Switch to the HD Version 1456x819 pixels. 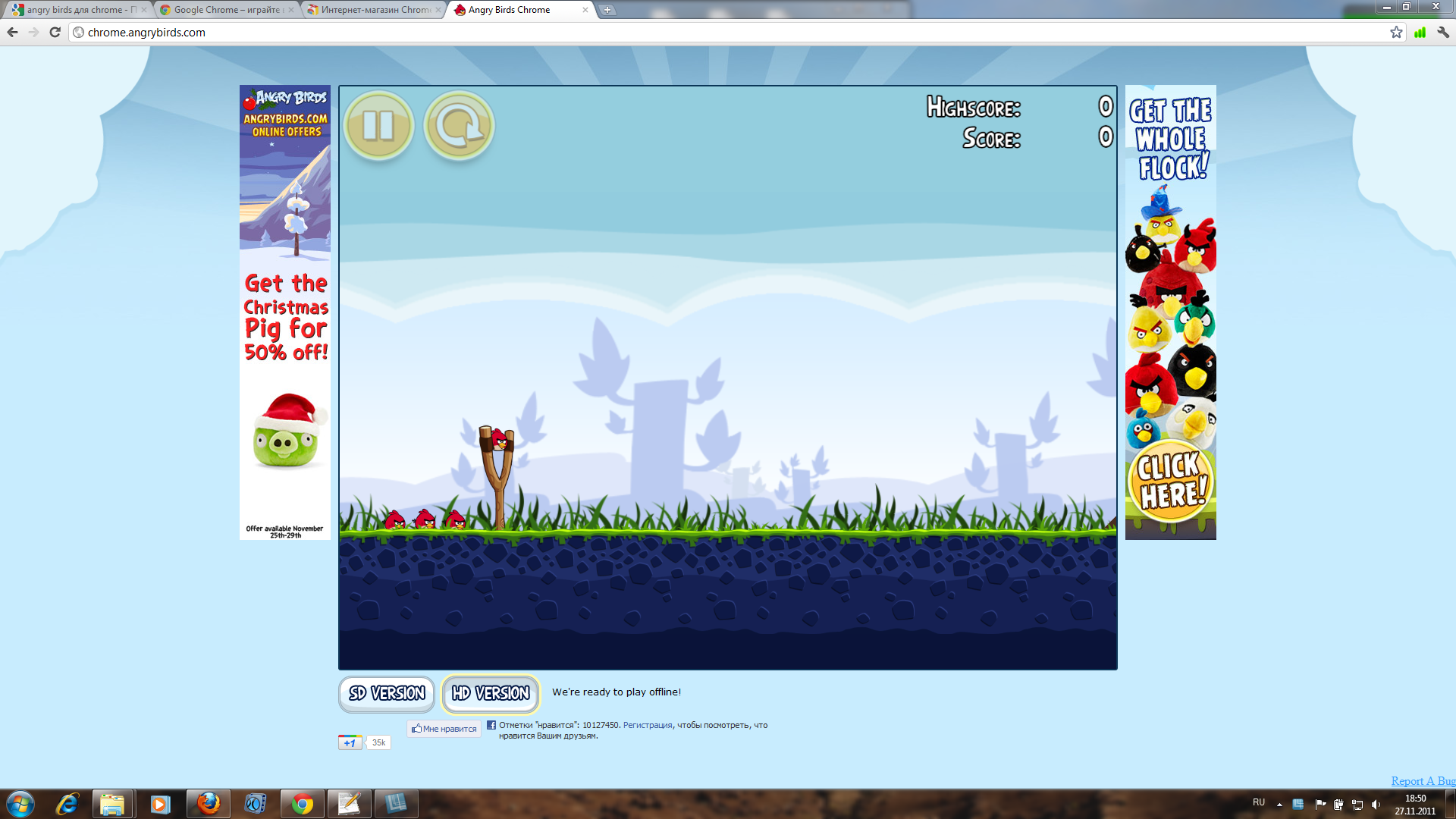(x=491, y=693)
